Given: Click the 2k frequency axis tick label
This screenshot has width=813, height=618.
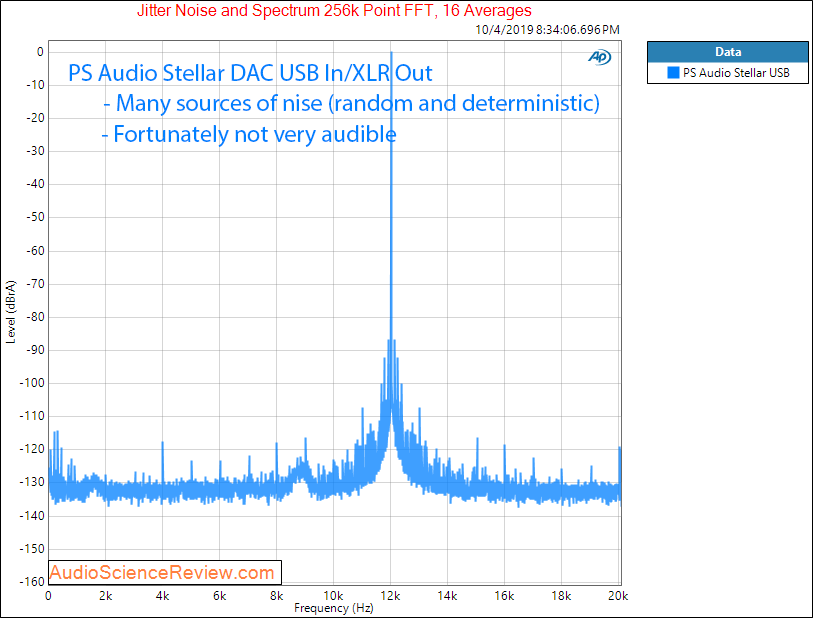Looking at the screenshot, I should (105, 596).
